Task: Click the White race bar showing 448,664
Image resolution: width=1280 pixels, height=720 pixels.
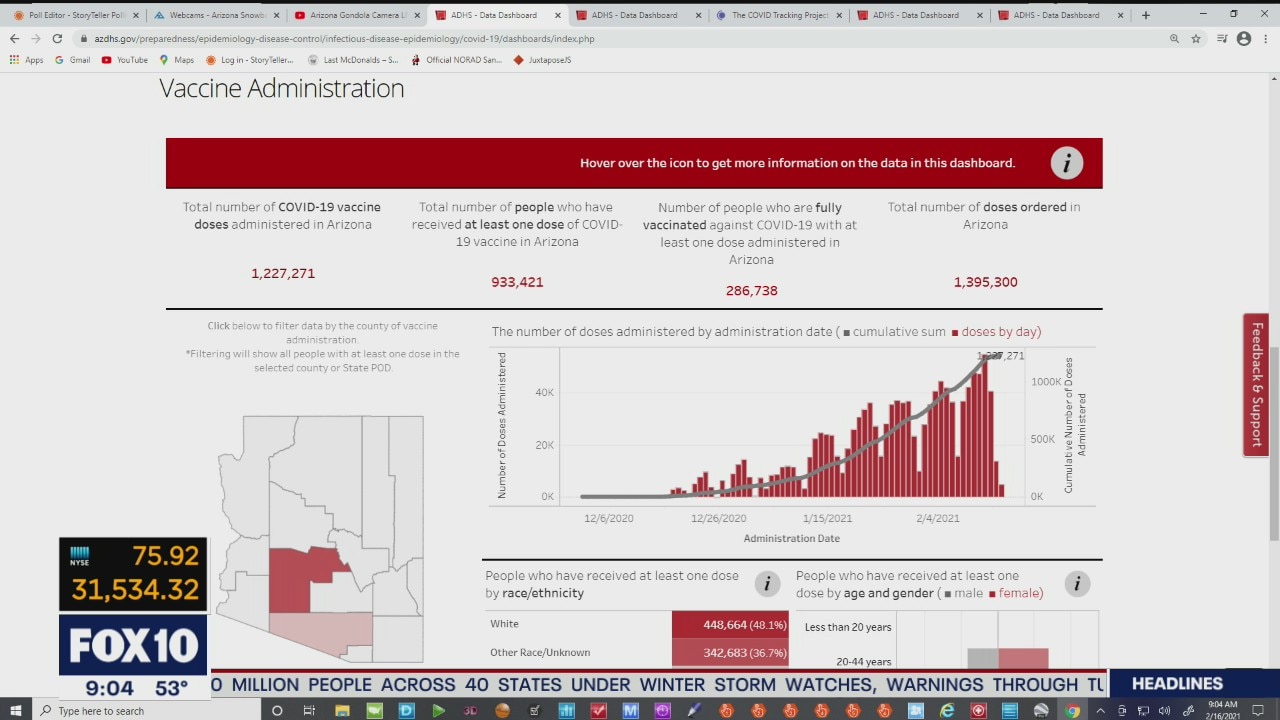Action: (730, 624)
